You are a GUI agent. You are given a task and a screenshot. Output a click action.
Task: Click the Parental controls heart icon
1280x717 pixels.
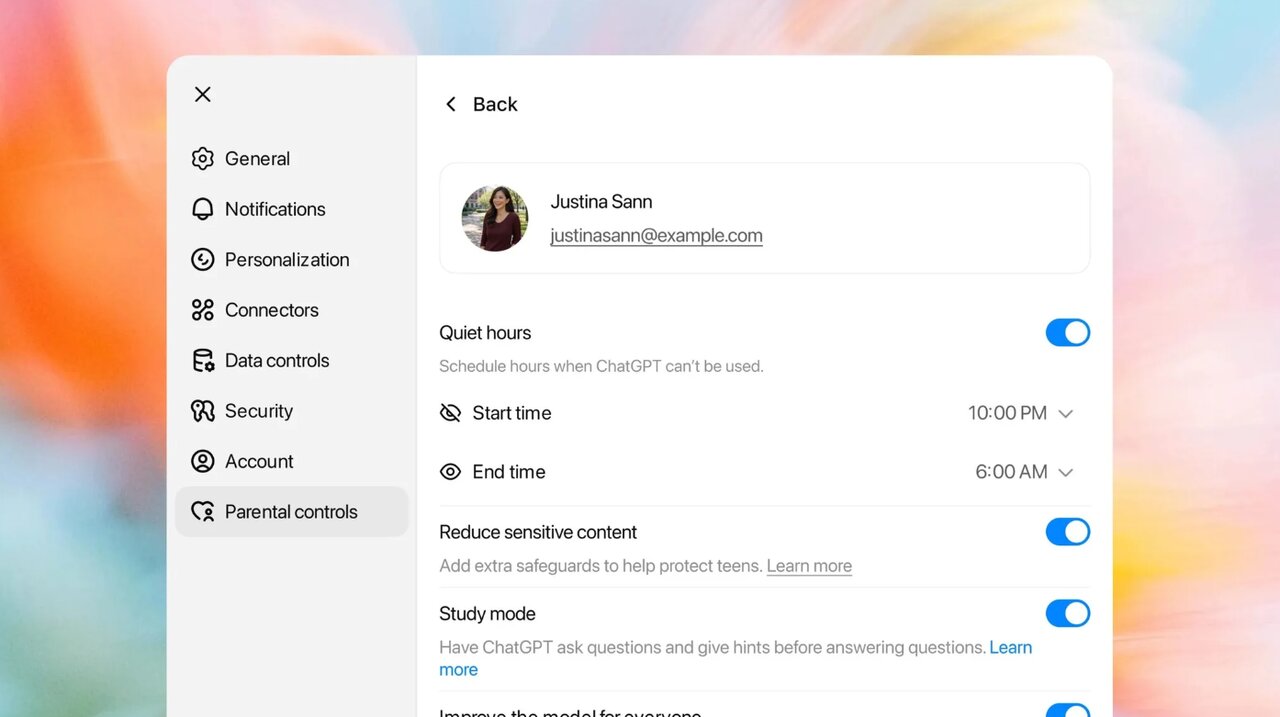(203, 512)
